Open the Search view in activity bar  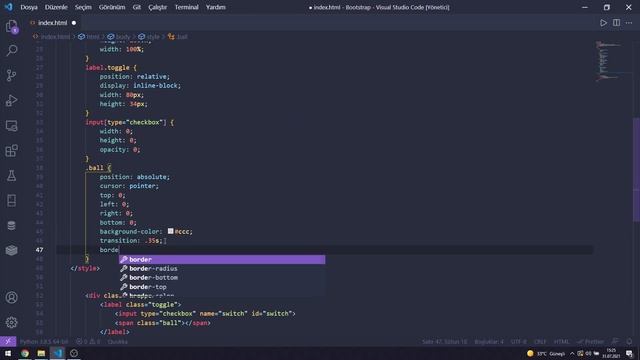coord(11,51)
